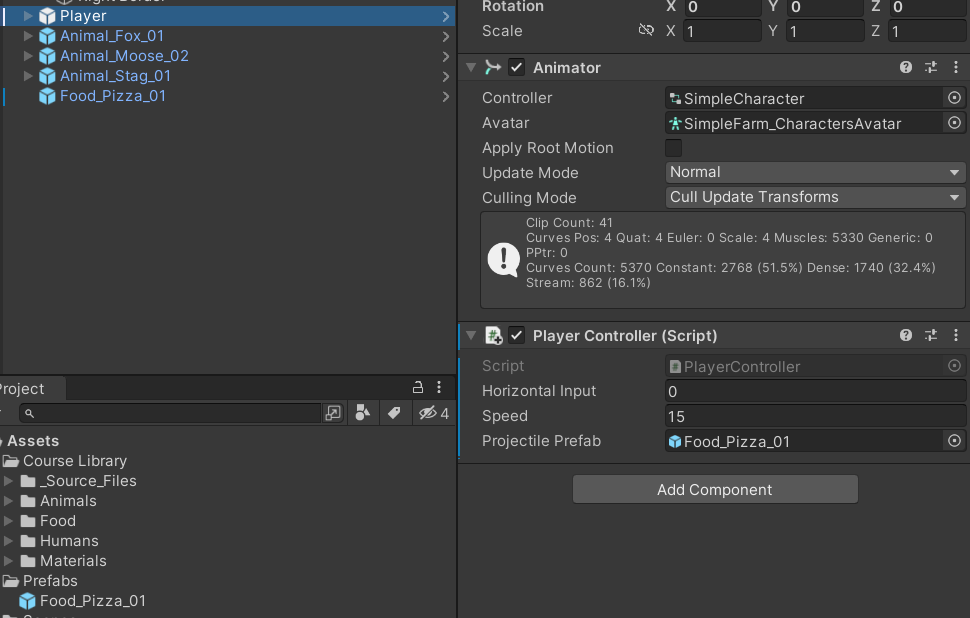Image resolution: width=970 pixels, height=618 pixels.
Task: Toggle constrained proportions link on Scale
Action: pos(646,30)
